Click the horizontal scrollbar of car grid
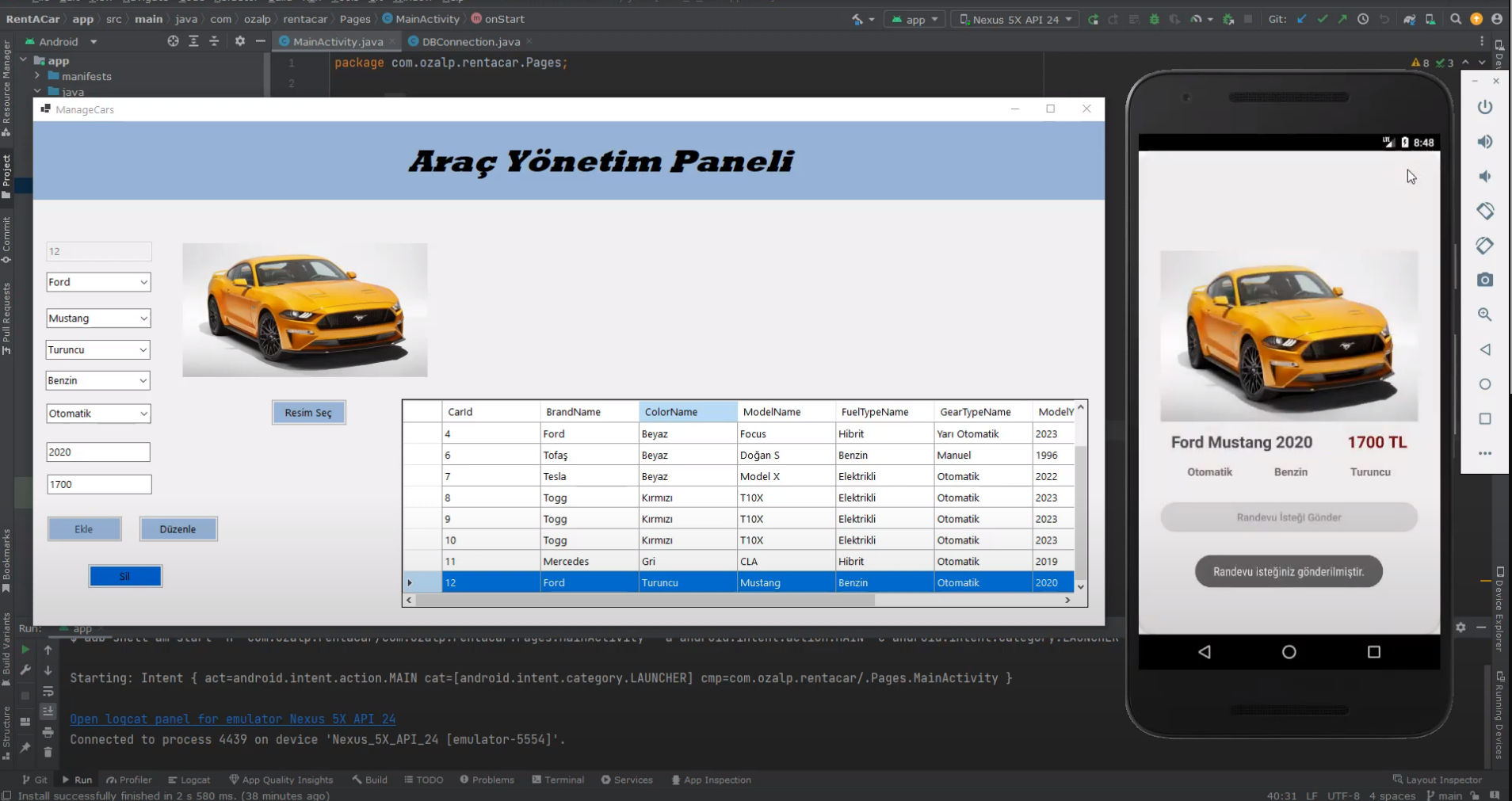 [x=643, y=601]
